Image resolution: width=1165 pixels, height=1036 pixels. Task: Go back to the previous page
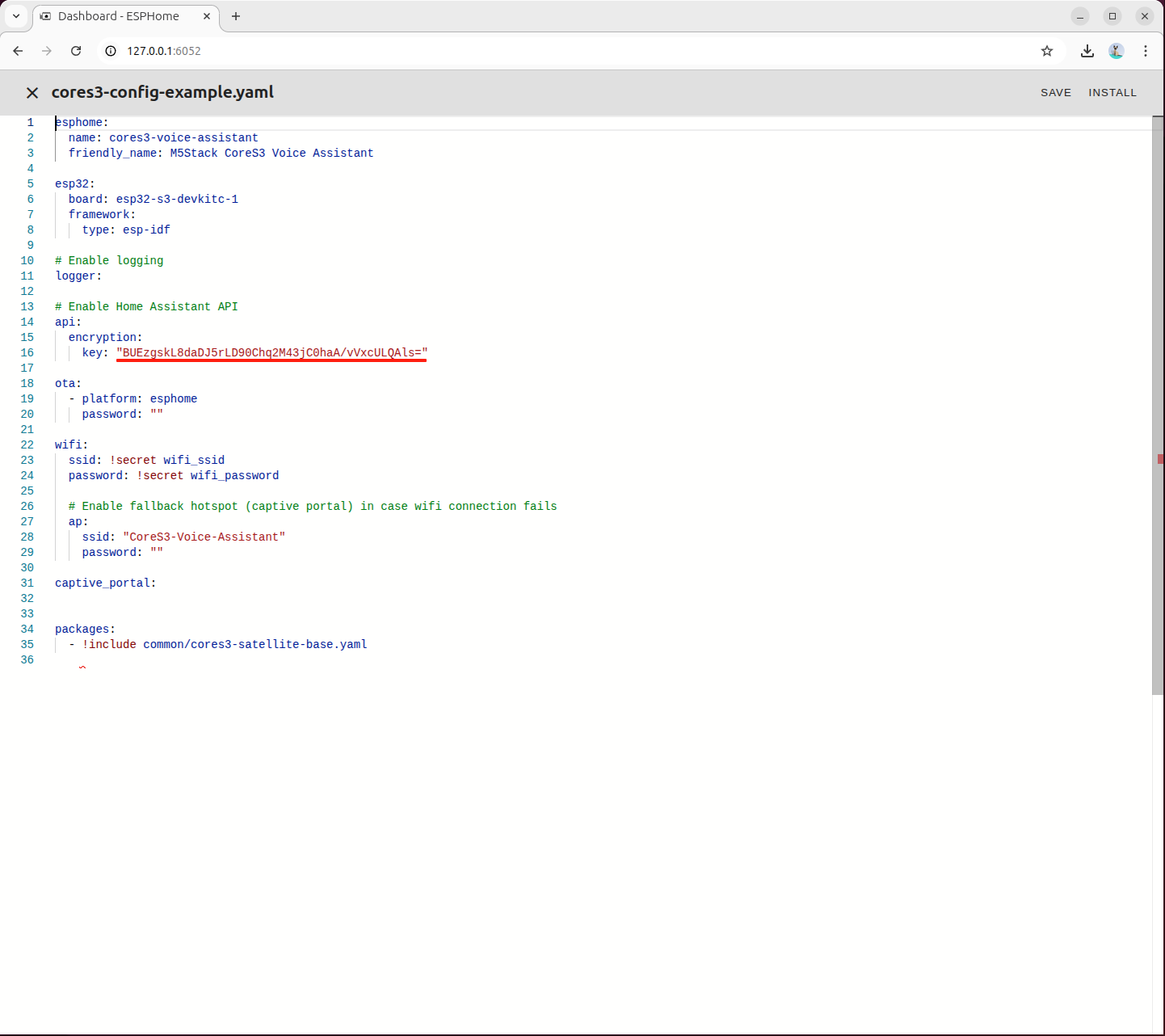tap(18, 51)
